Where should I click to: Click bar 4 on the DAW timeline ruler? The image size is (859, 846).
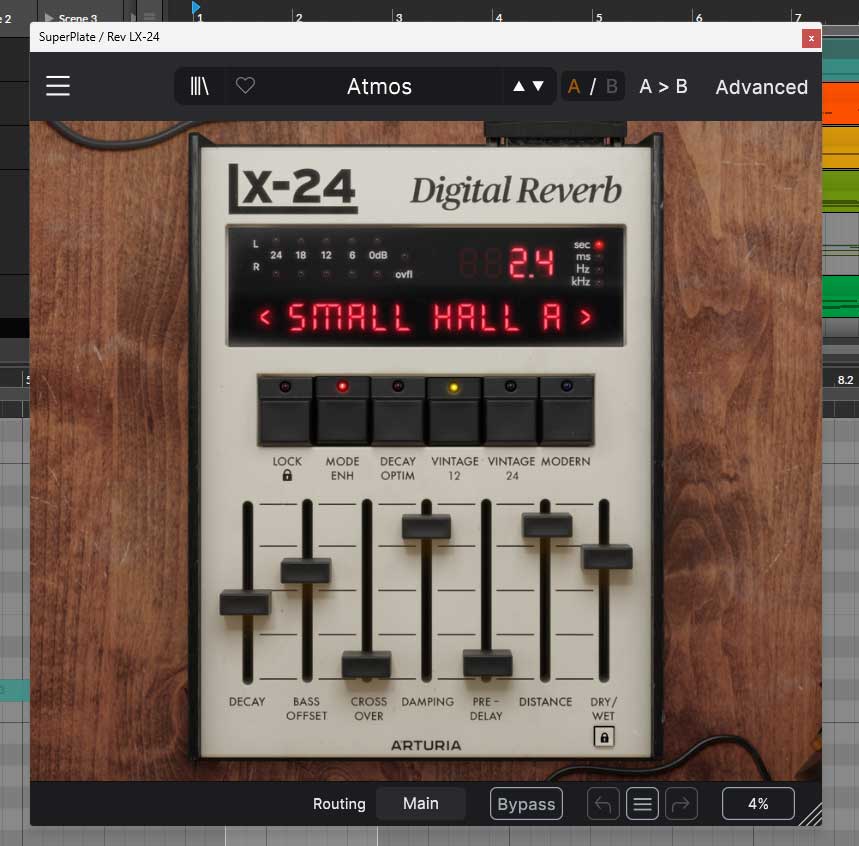499,18
